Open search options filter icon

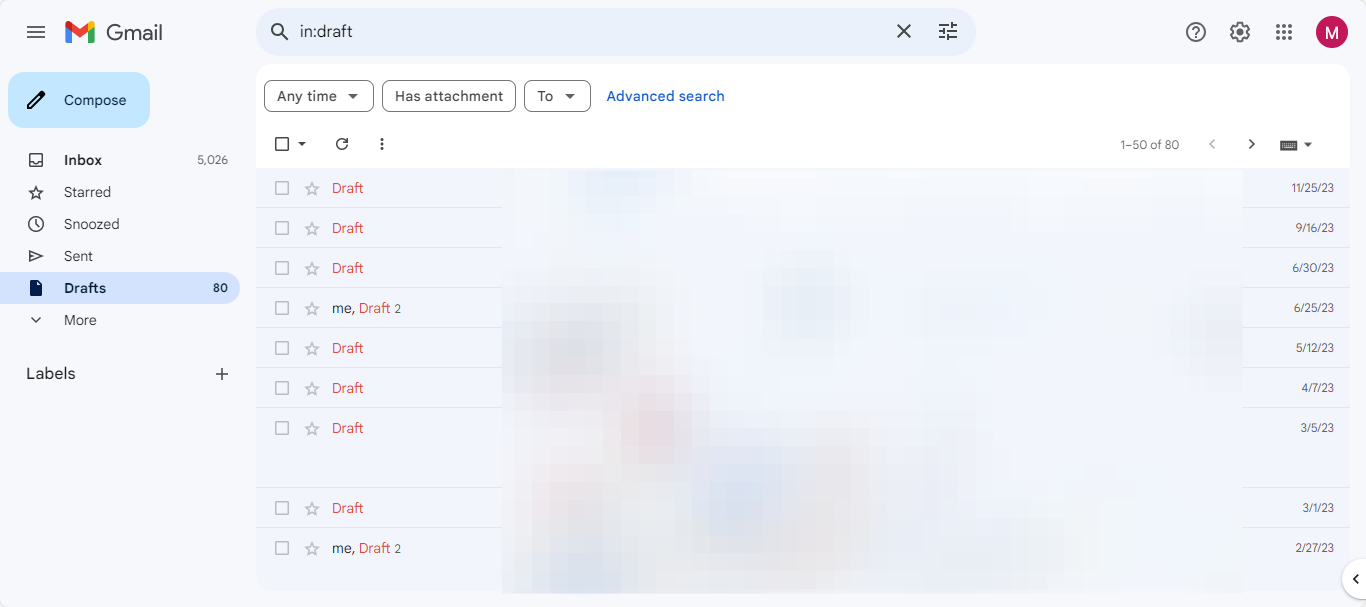pyautogui.click(x=947, y=32)
